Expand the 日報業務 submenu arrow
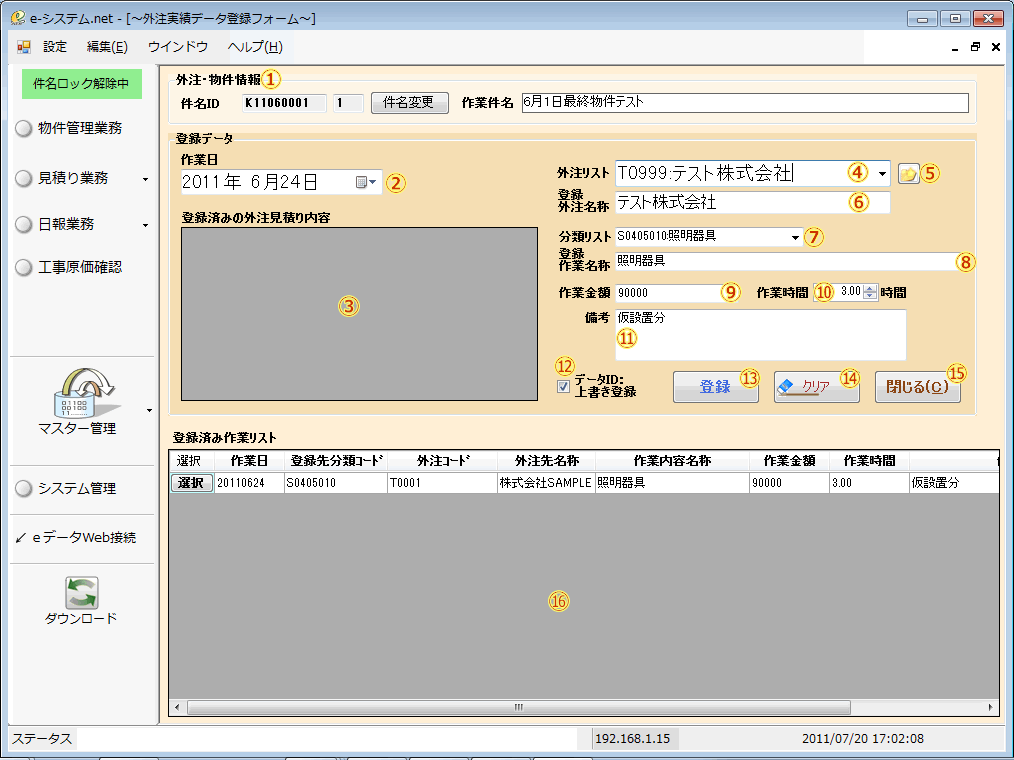This screenshot has width=1014, height=760. pyautogui.click(x=146, y=225)
